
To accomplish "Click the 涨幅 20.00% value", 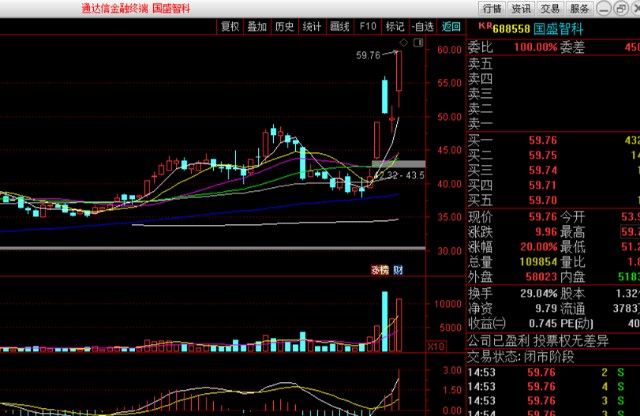I will (539, 247).
